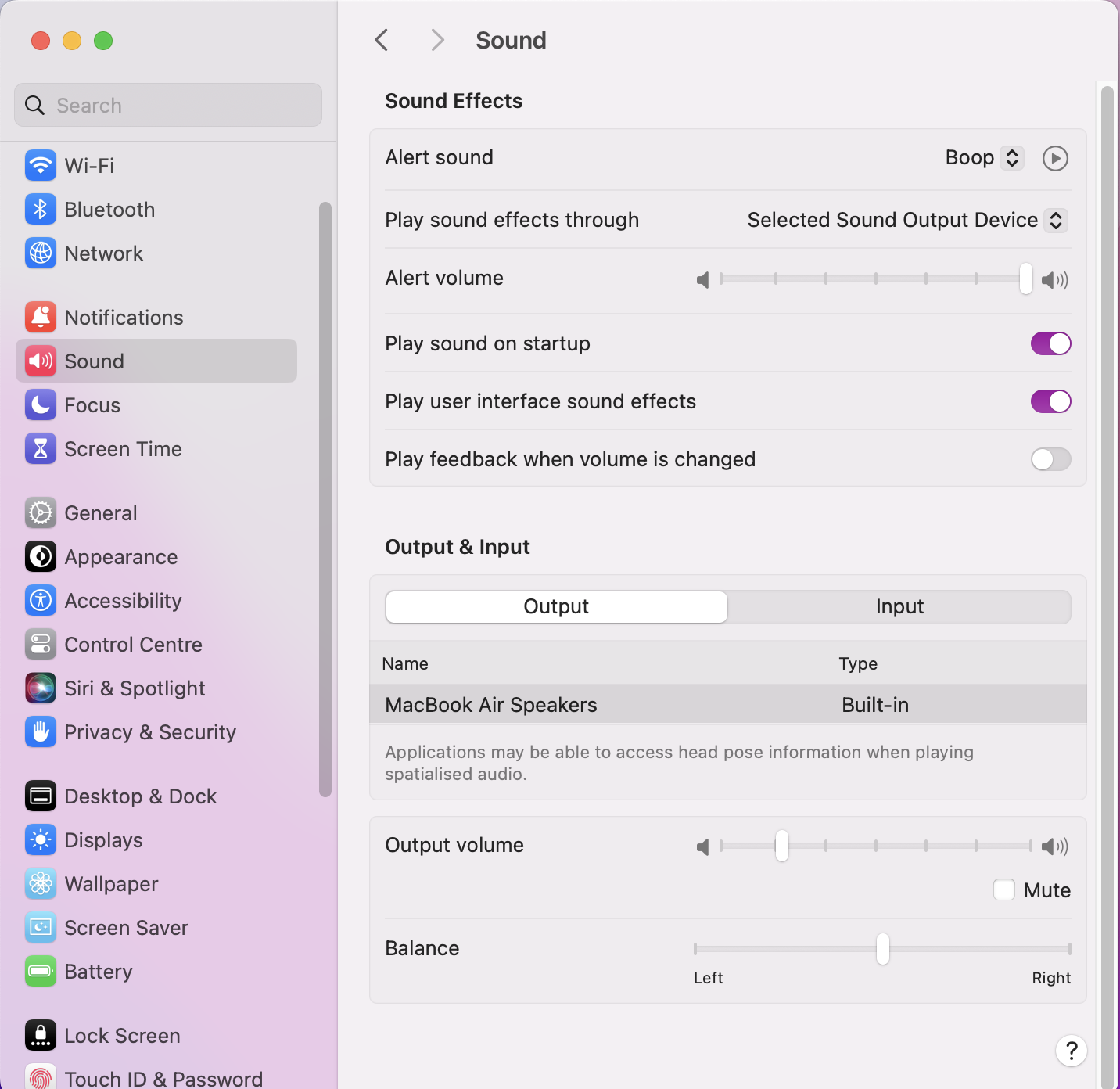1120x1089 pixels.
Task: Enable feedback when volume is changed
Action: click(x=1050, y=459)
